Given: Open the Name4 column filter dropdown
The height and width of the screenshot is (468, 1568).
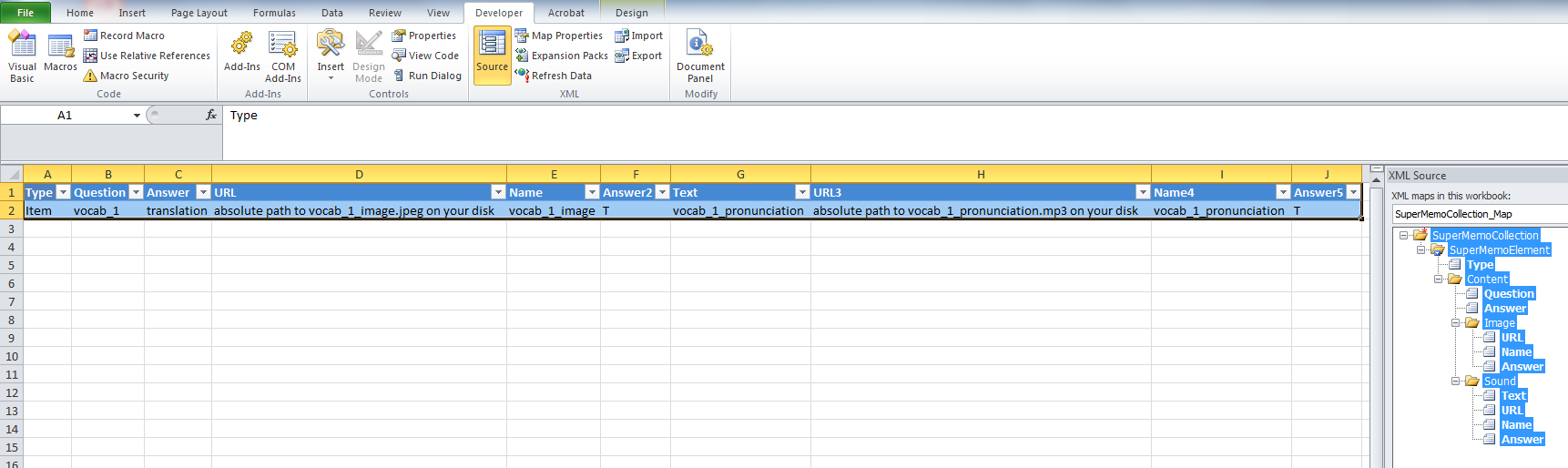Looking at the screenshot, I should (1283, 192).
